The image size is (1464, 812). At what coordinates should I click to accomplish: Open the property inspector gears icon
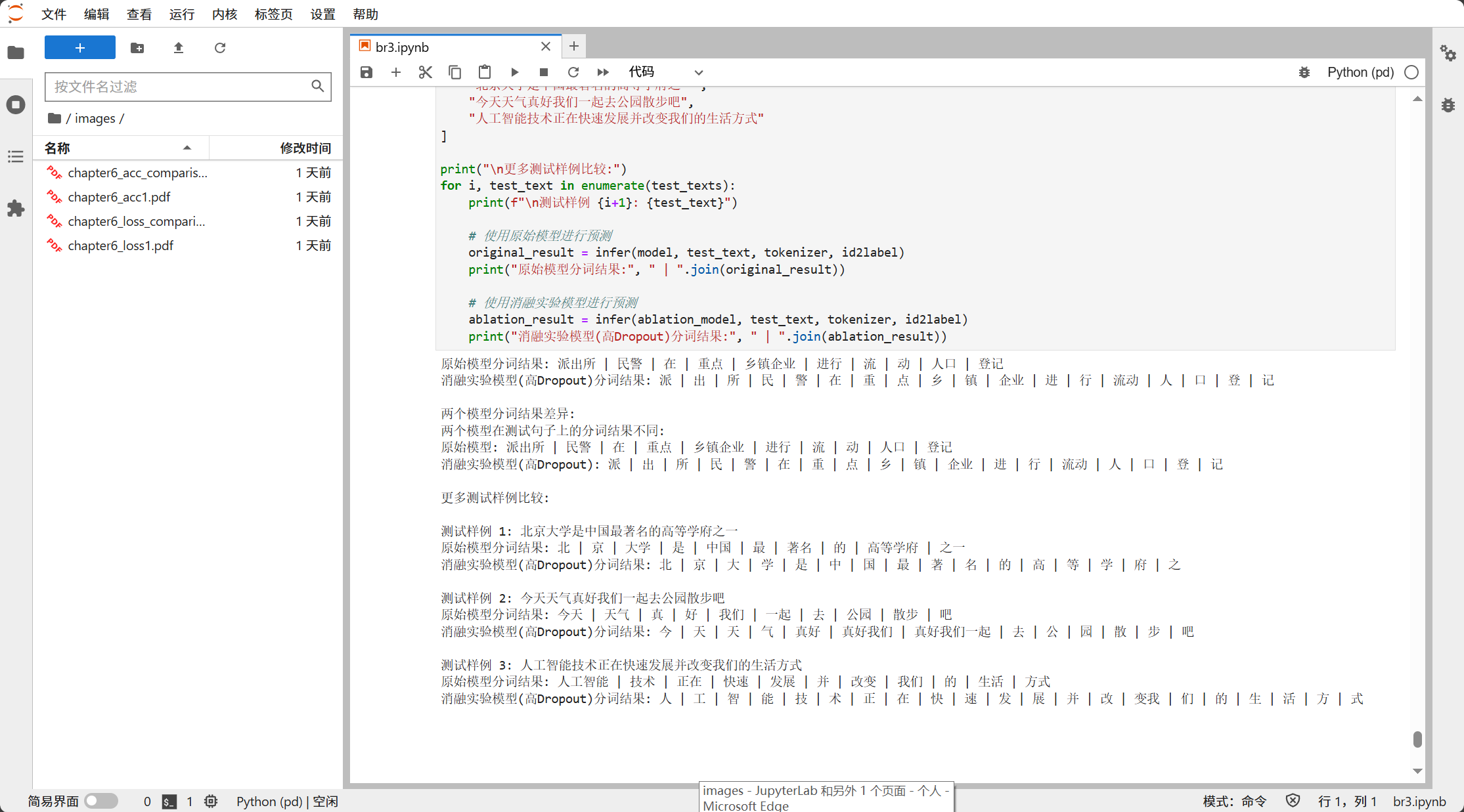(x=1448, y=53)
